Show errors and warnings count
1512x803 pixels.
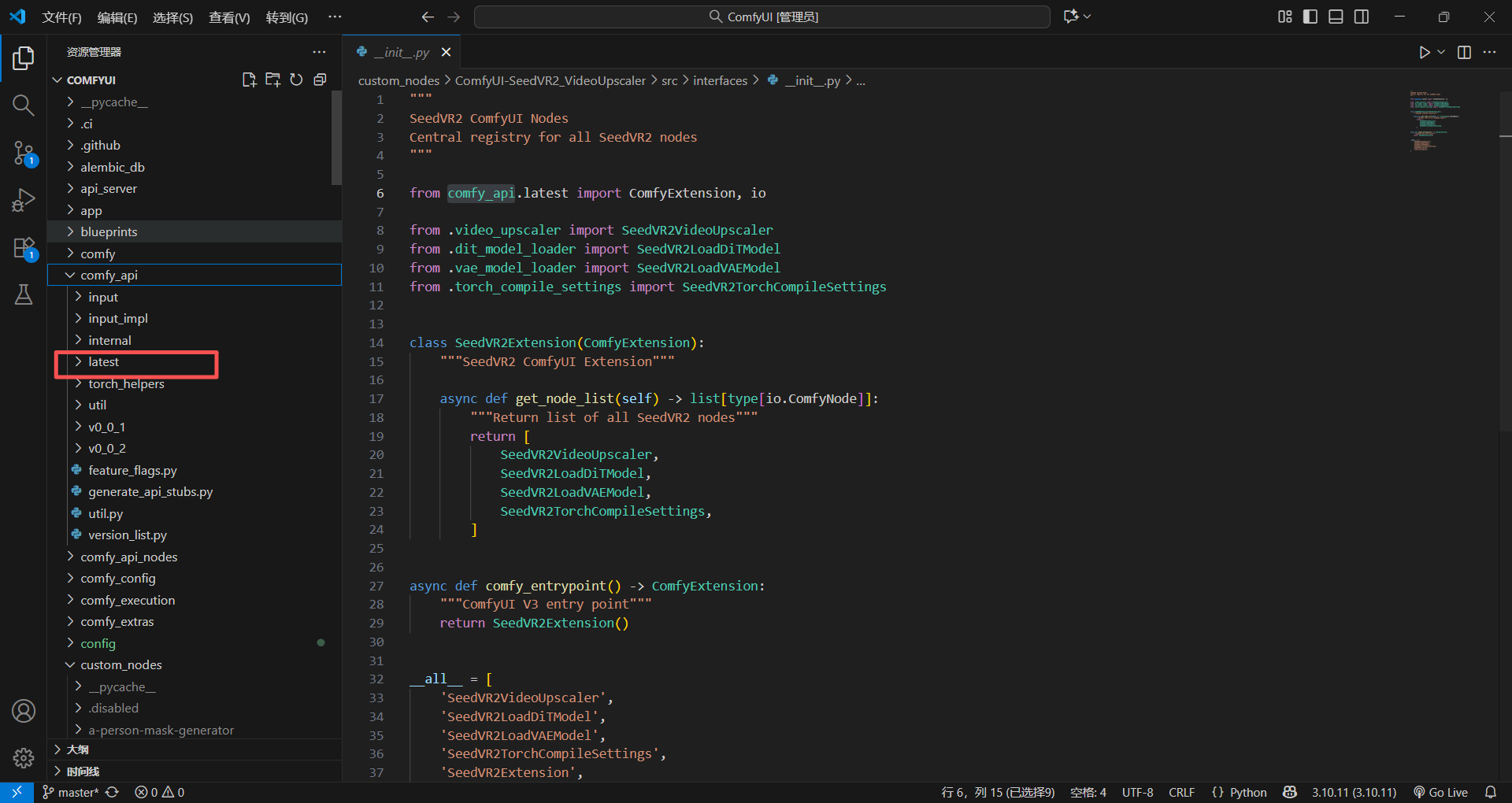[x=159, y=792]
